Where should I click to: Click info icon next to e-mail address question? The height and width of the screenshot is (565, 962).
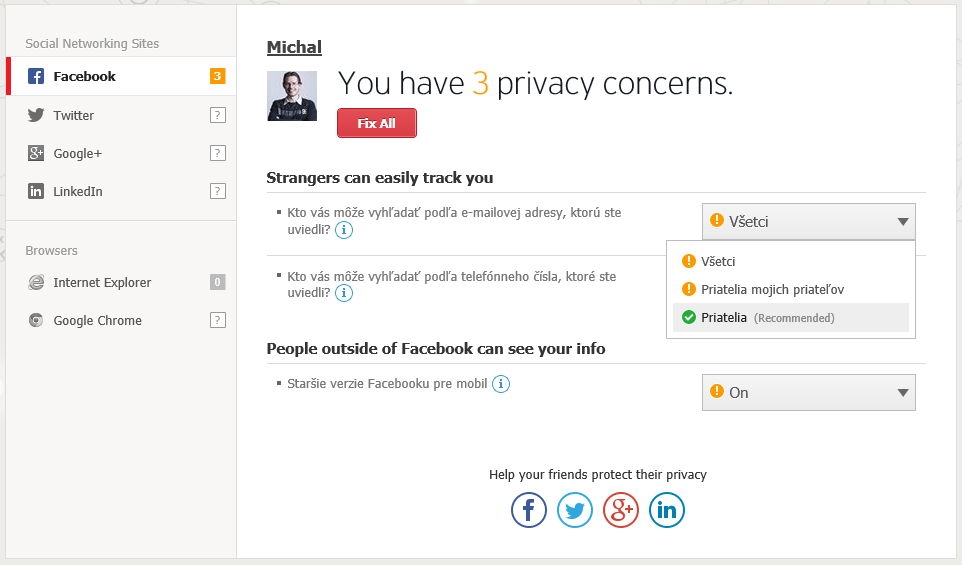pyautogui.click(x=344, y=230)
